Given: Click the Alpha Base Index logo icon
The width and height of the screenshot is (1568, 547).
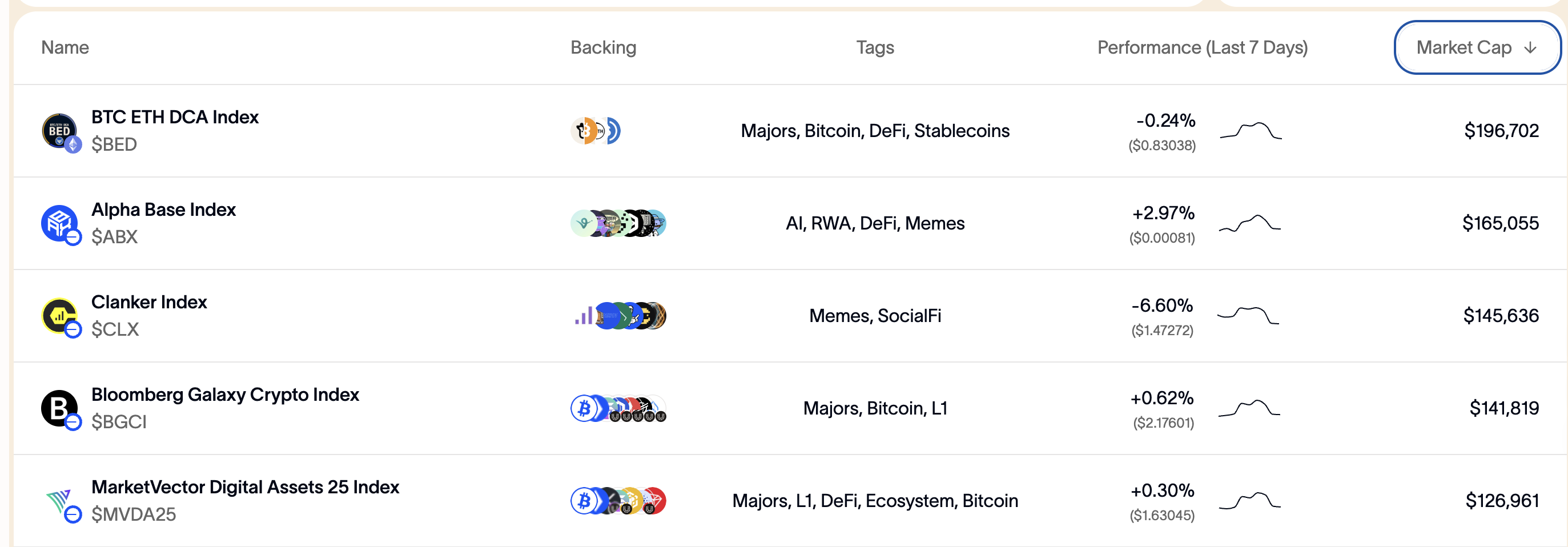Looking at the screenshot, I should (x=59, y=223).
